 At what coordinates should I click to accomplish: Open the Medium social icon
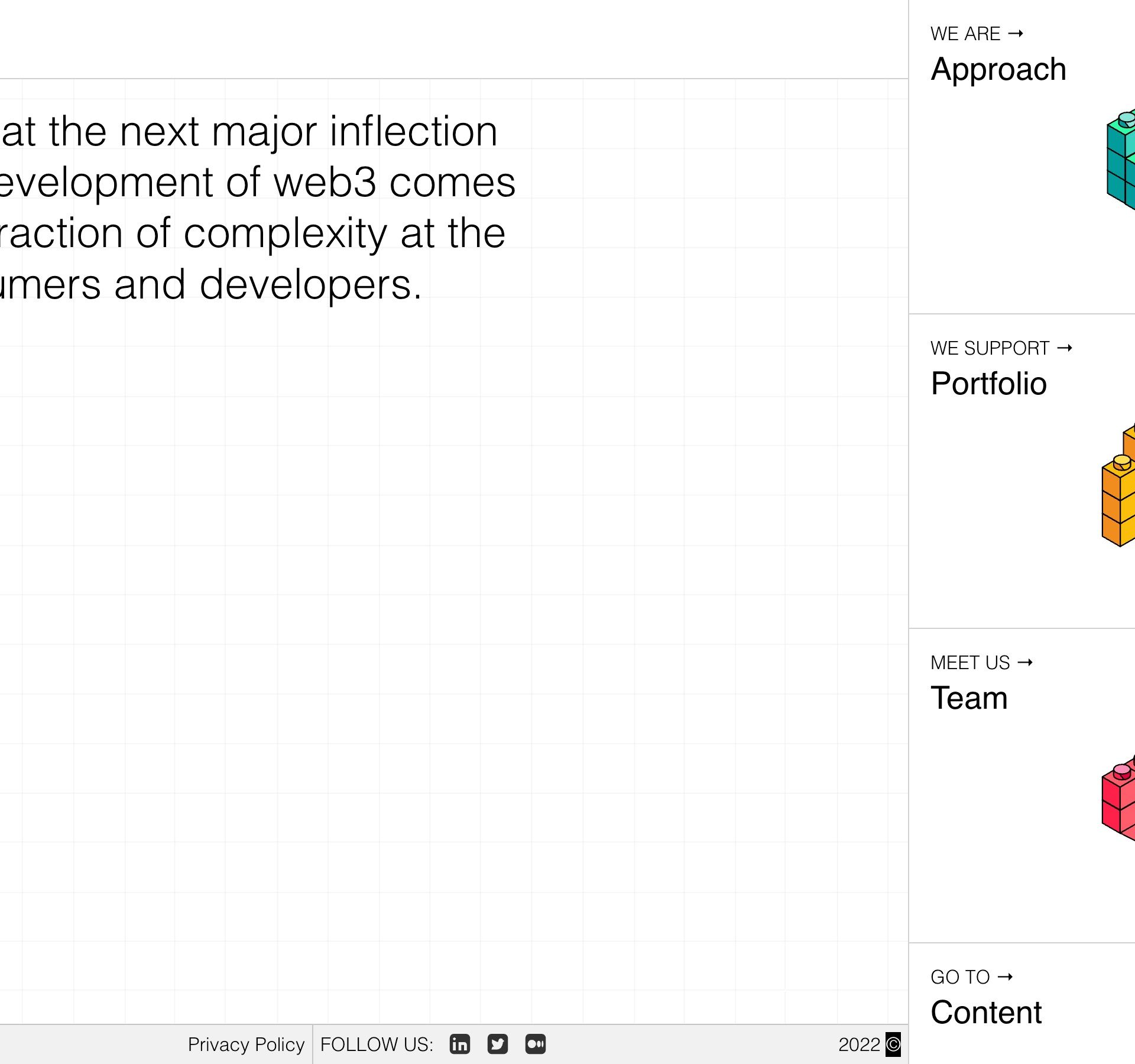[x=536, y=1044]
